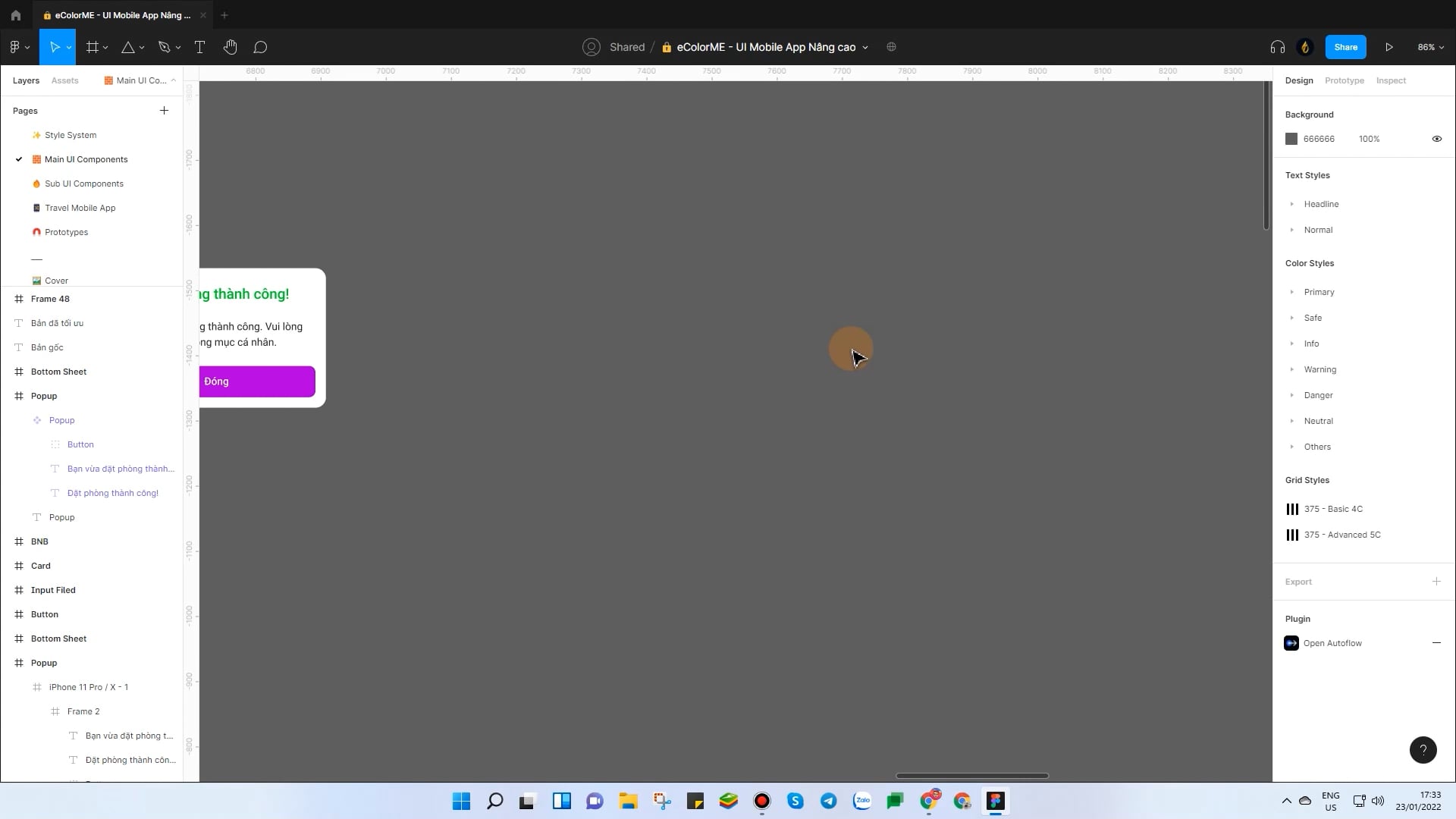Switch to the Prototype tab

click(x=1344, y=80)
